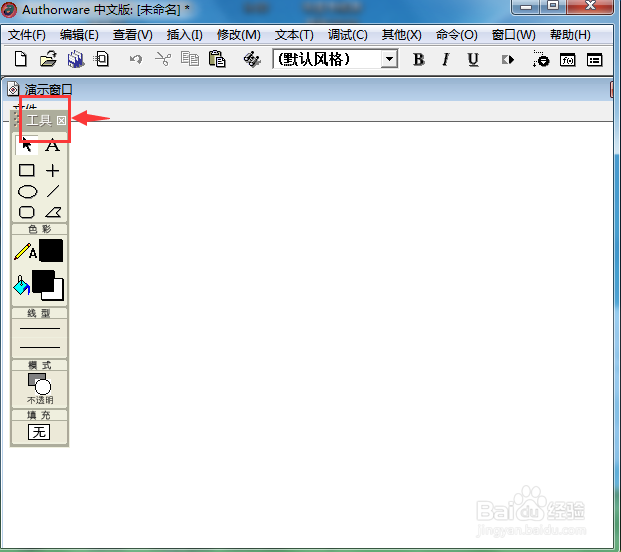This screenshot has height=552, width=621.
Task: Pick the black foreground fill swatch
Action: pos(43,282)
